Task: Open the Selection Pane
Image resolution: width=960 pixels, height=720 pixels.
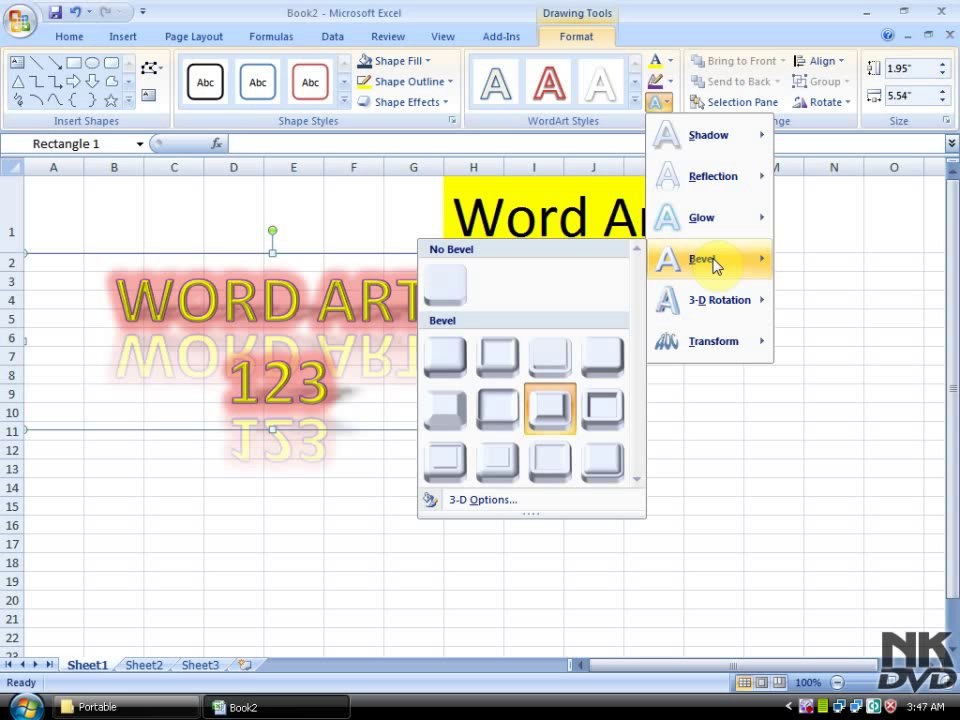Action: pyautogui.click(x=734, y=102)
